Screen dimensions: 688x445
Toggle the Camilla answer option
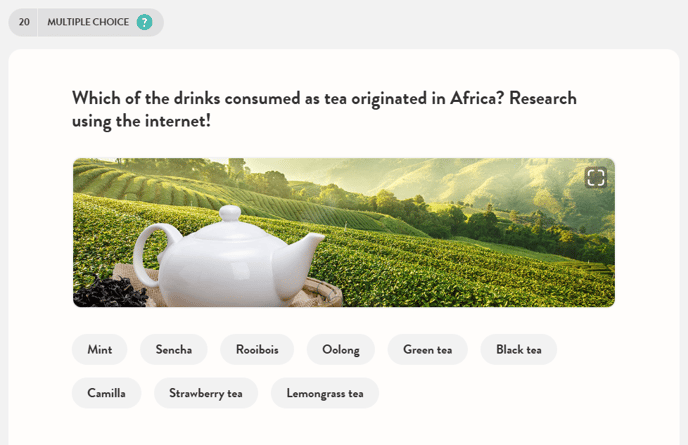(107, 393)
